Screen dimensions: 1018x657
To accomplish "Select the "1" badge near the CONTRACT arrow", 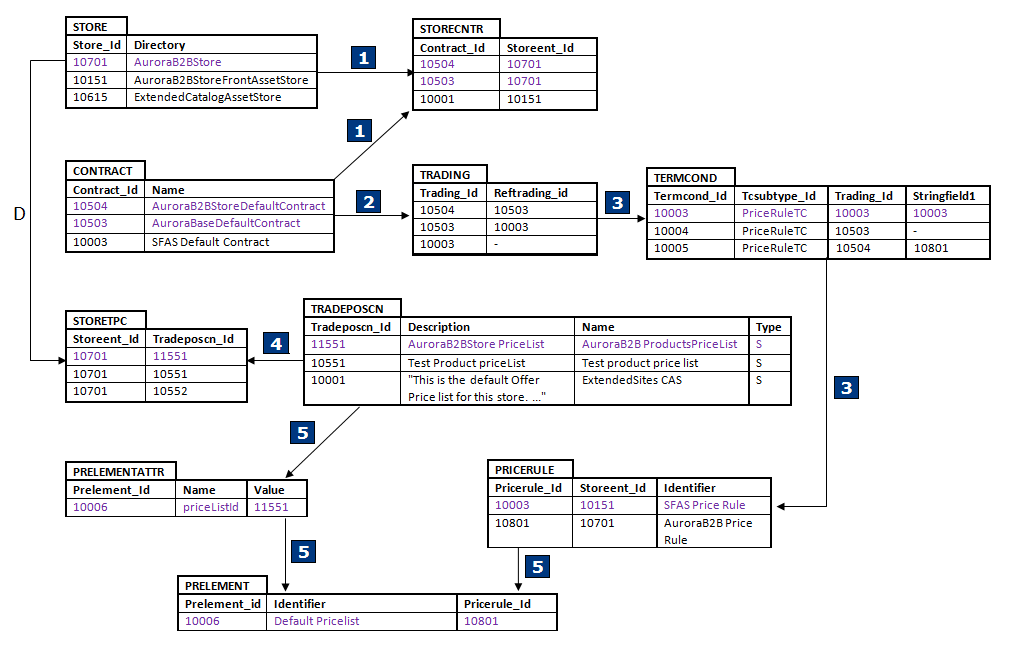I will tap(358, 130).
